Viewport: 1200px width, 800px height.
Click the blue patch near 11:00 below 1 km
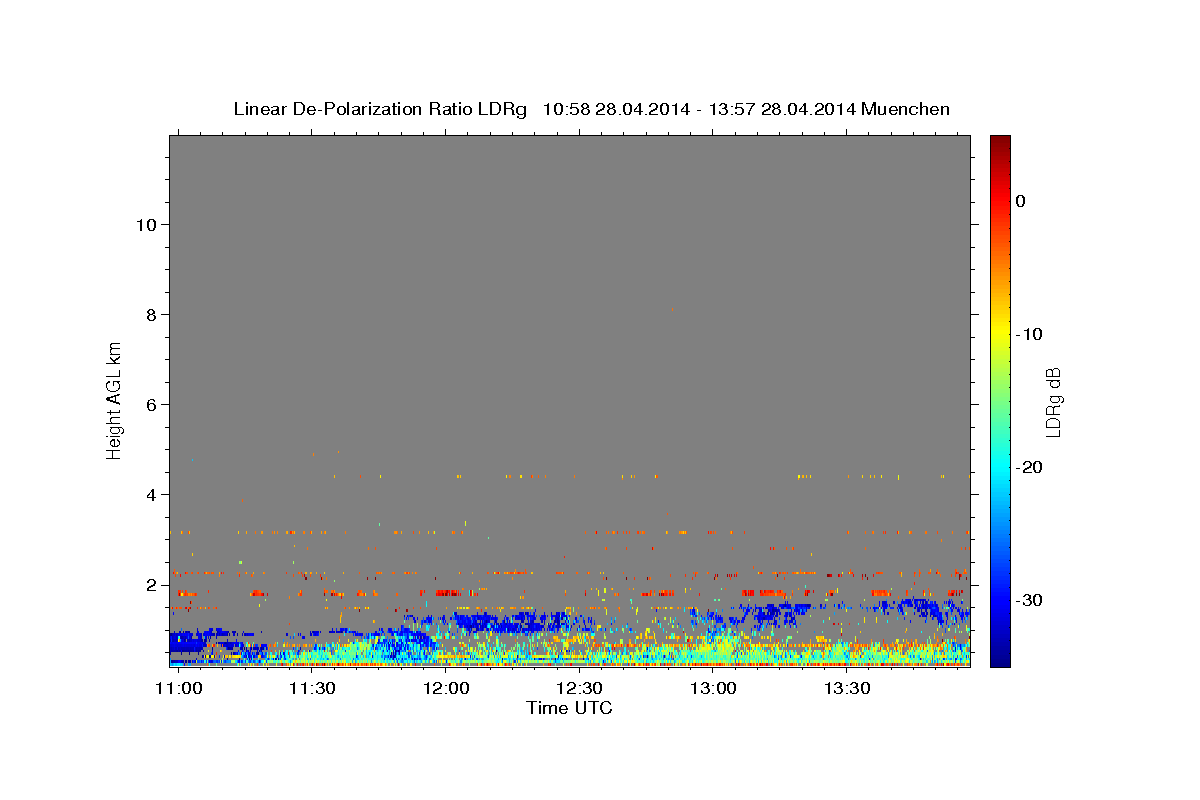(187, 641)
